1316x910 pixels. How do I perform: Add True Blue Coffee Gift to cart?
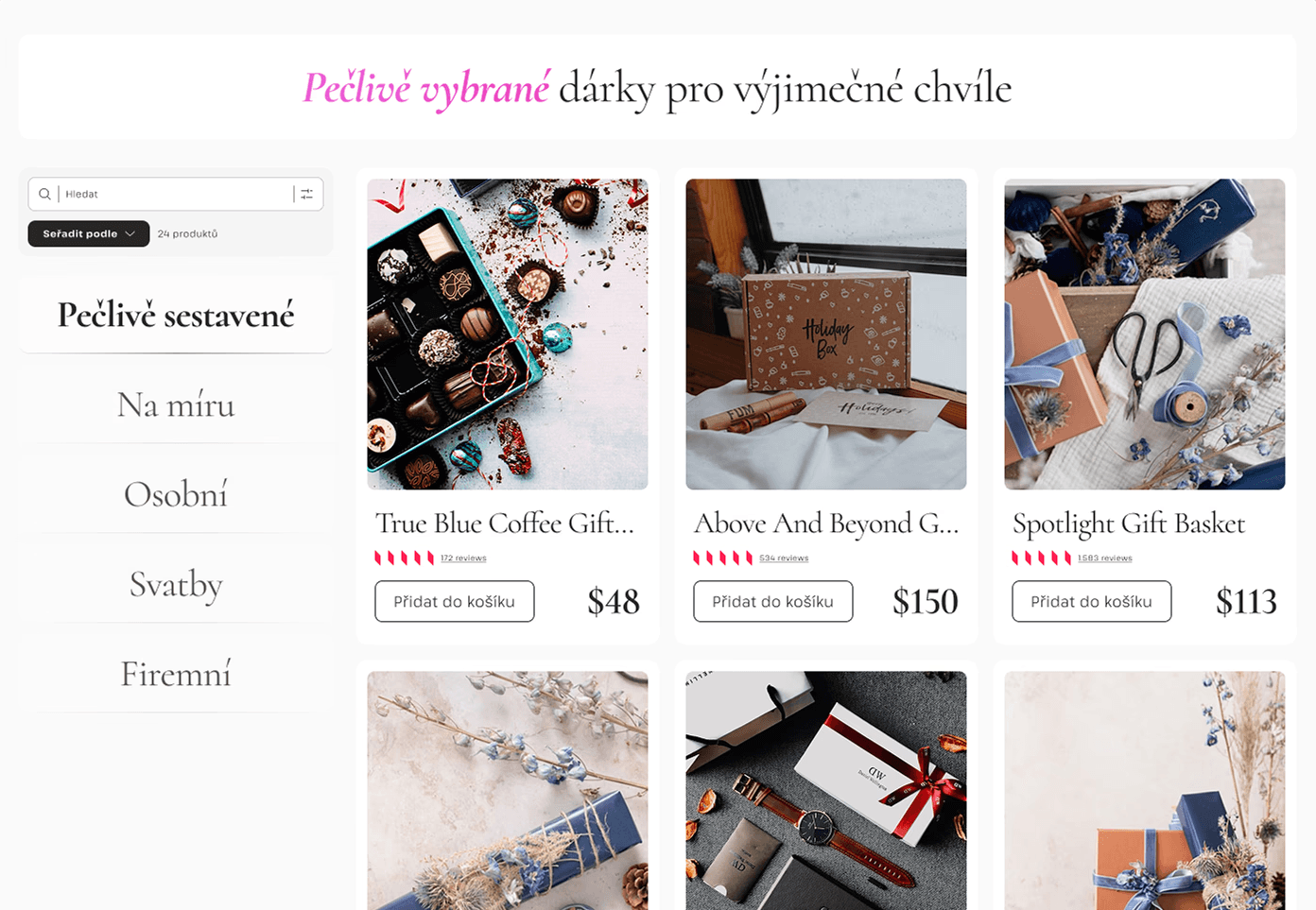coord(455,601)
